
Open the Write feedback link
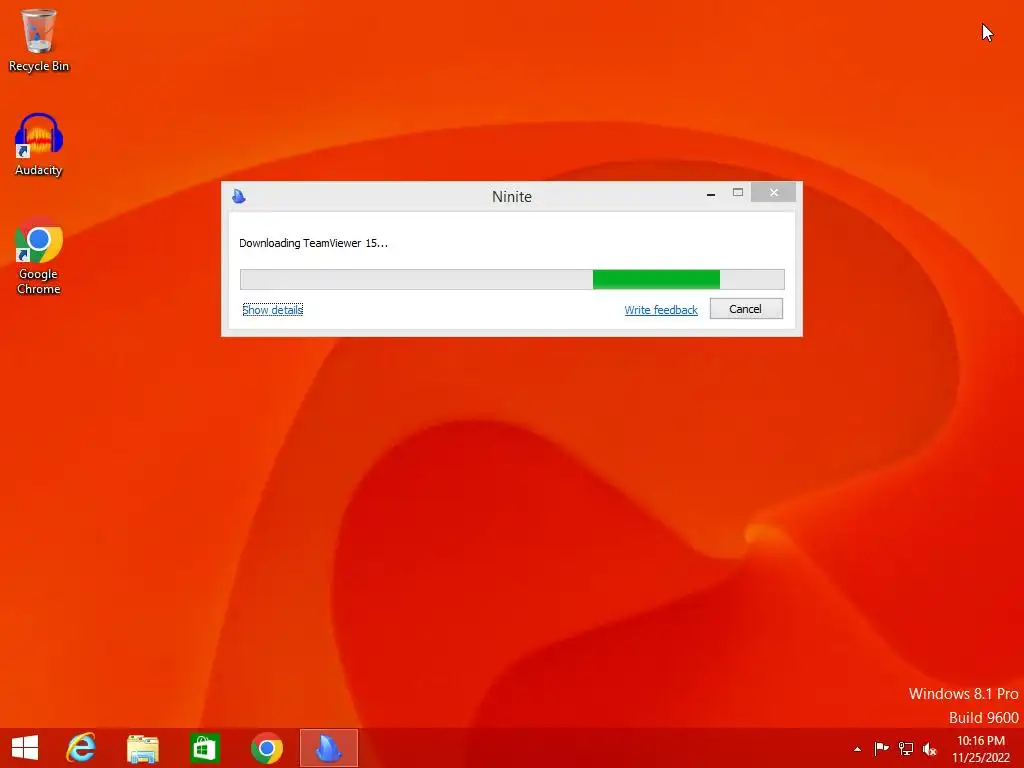tap(661, 310)
